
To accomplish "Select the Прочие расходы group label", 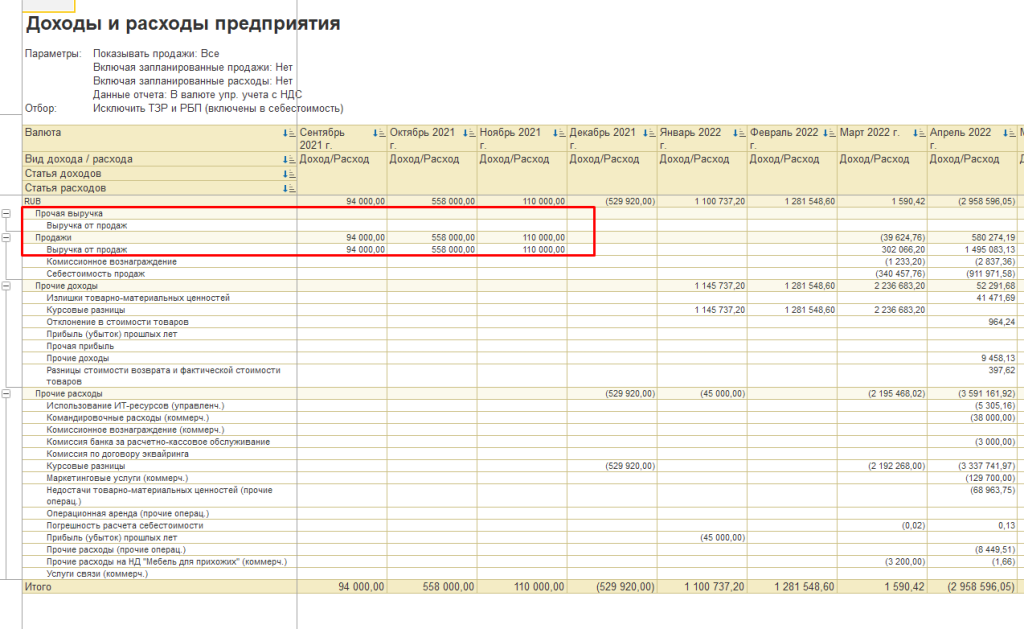I will click(x=69, y=394).
